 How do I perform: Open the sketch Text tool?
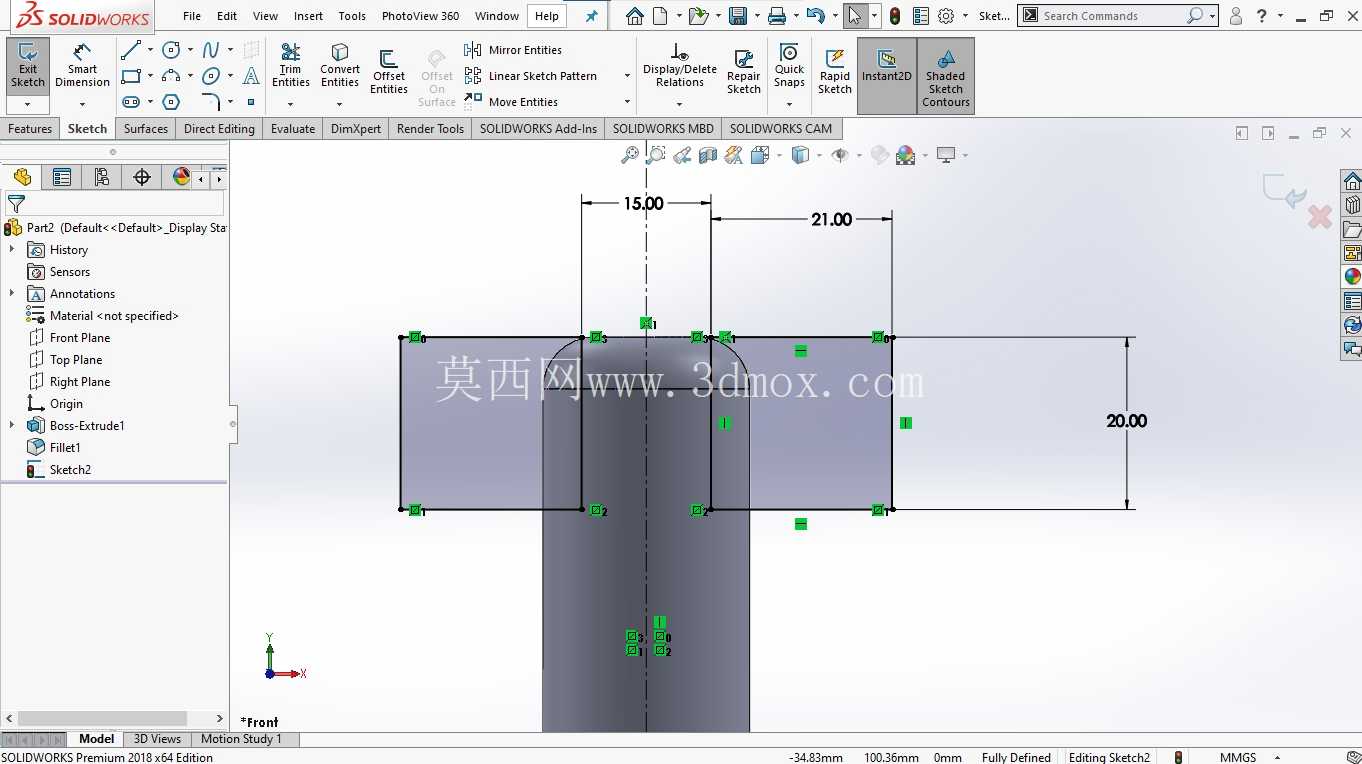pos(251,76)
